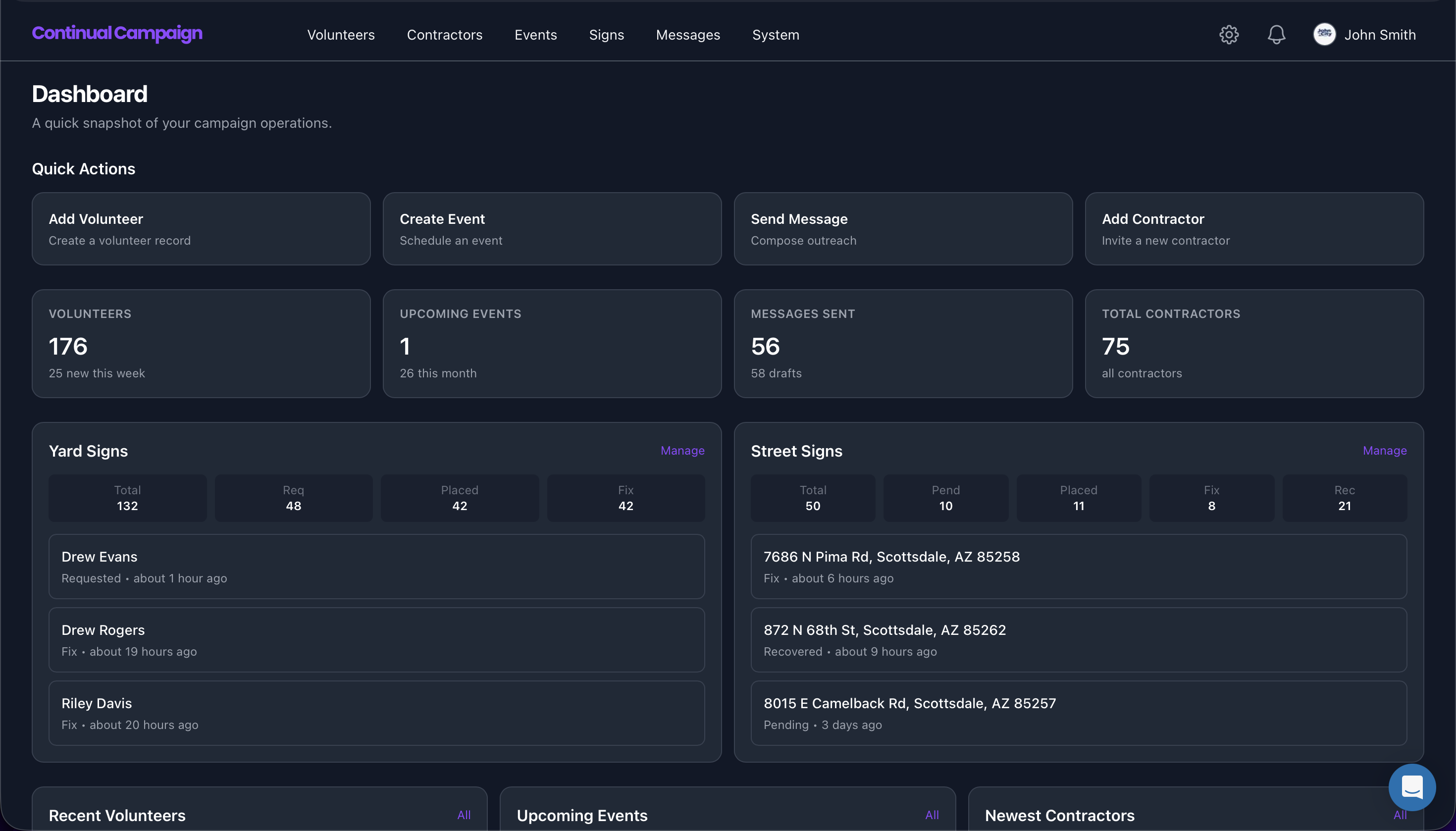Viewport: 1456px width, 831px height.
Task: Open the Drew Evans yard sign request
Action: (x=376, y=566)
